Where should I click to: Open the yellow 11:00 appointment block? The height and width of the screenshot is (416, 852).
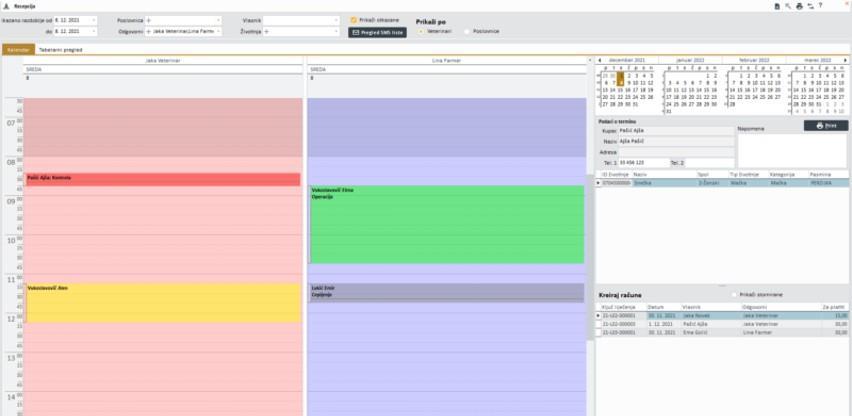[163, 303]
